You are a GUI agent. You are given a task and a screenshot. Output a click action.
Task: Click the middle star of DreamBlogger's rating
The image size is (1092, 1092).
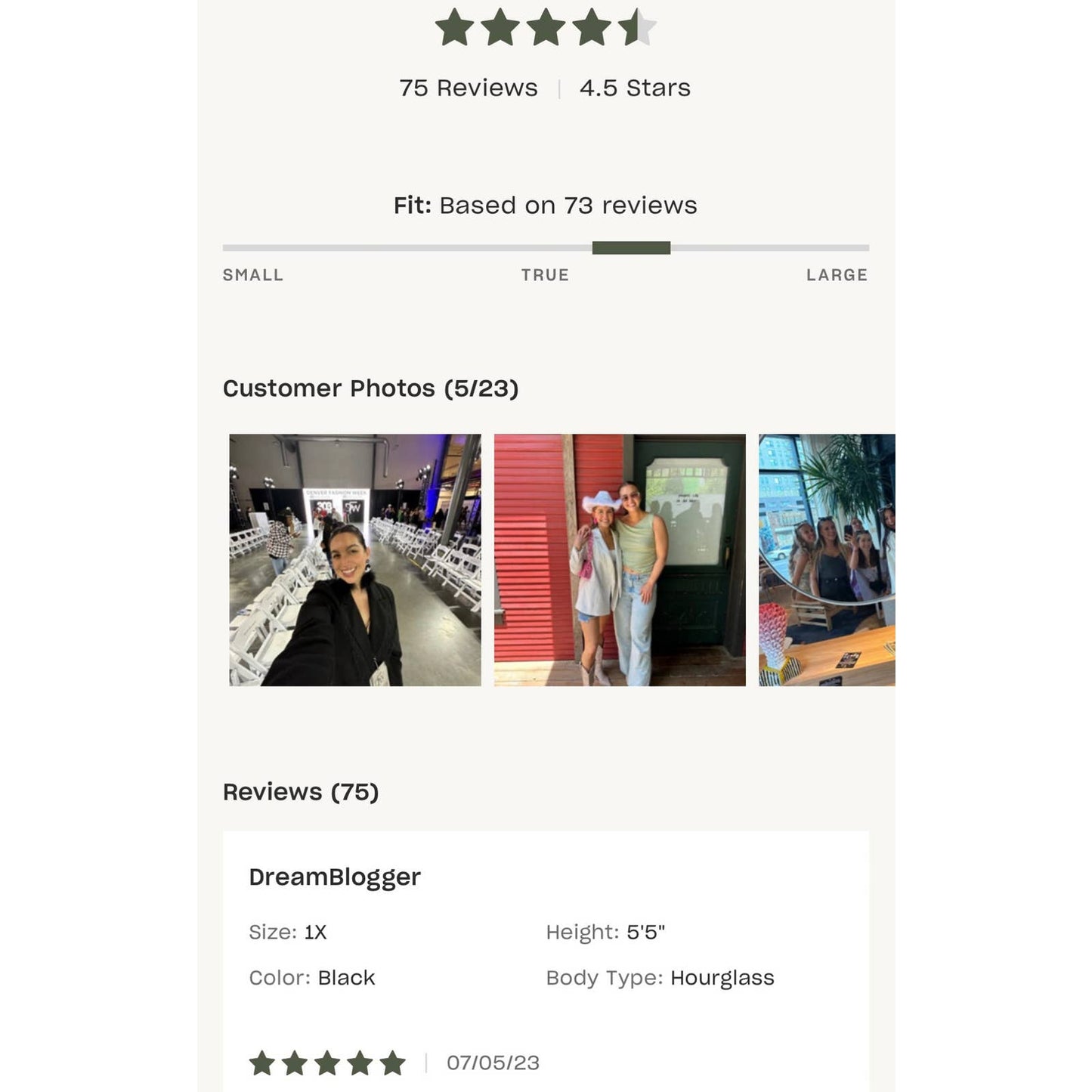(327, 1063)
